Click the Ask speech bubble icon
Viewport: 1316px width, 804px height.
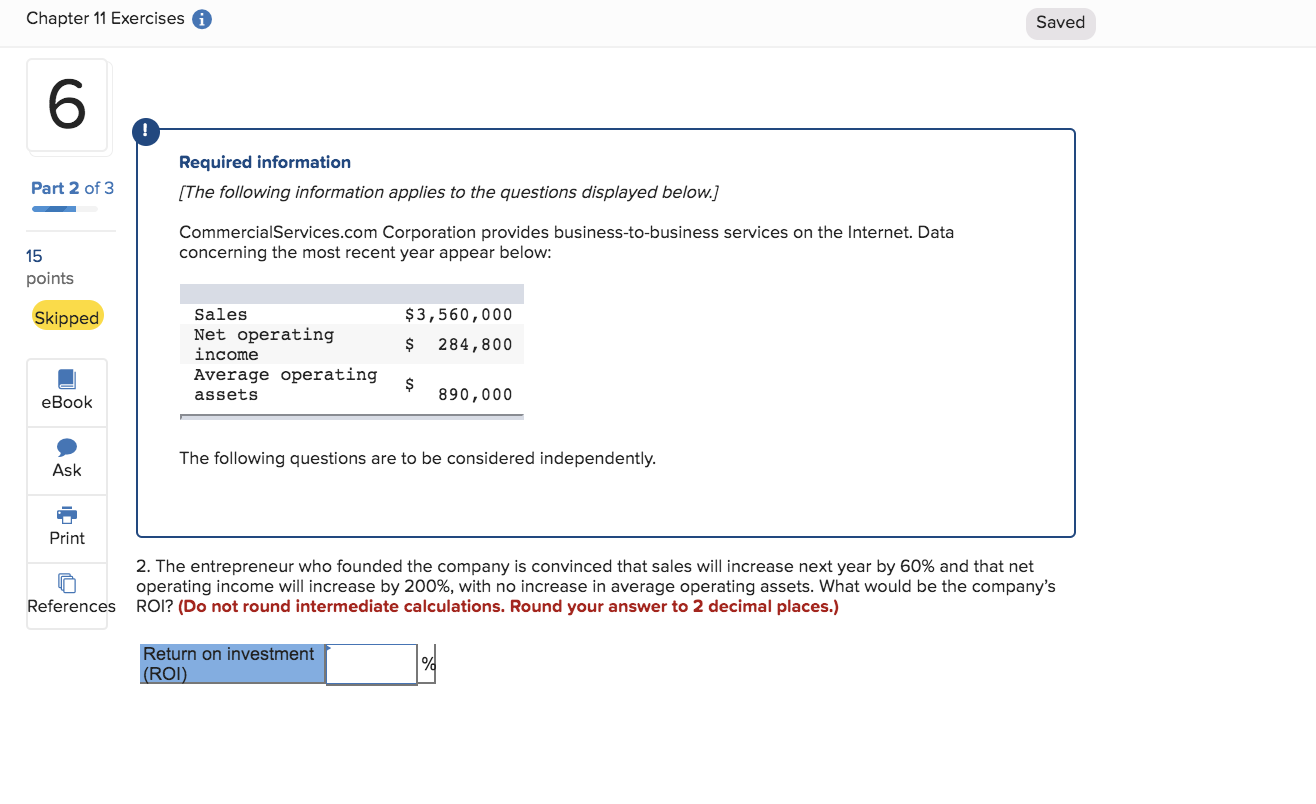point(67,446)
